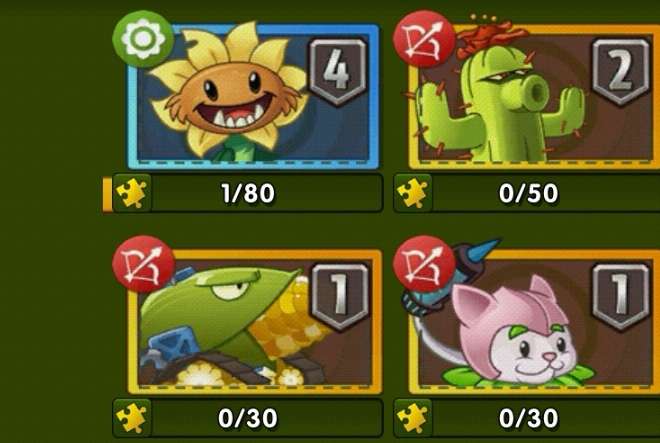Open the Cob Cannon plant card
Screen dimensions: 660x443
click(254, 322)
